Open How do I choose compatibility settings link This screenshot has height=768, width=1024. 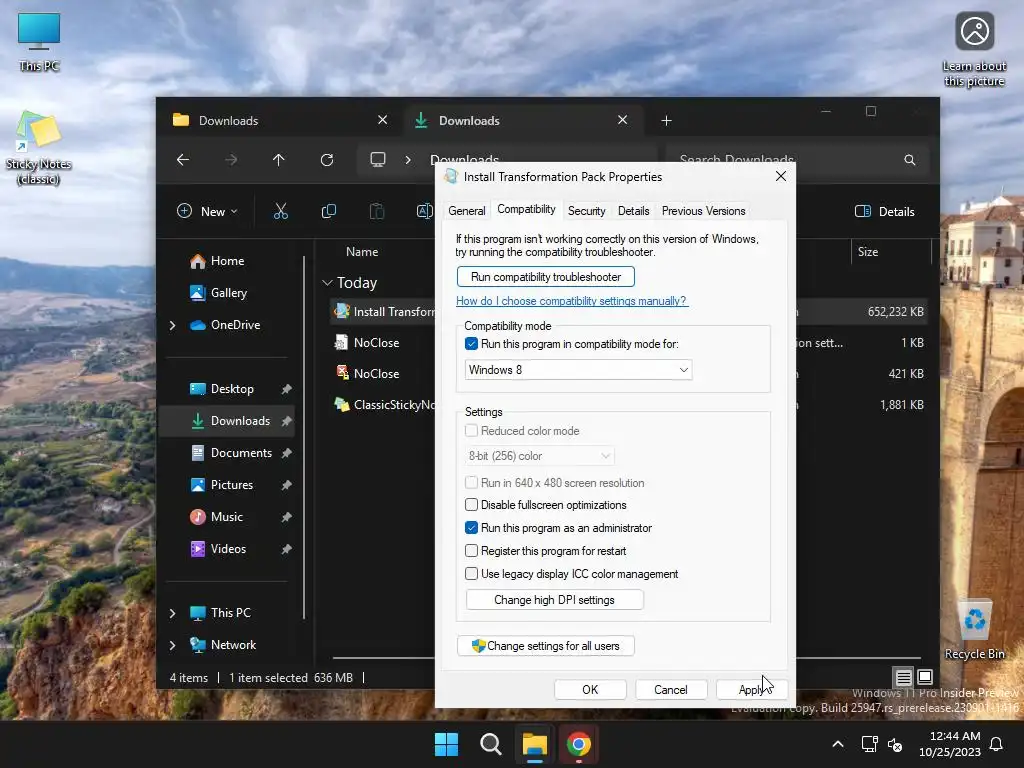tap(571, 300)
